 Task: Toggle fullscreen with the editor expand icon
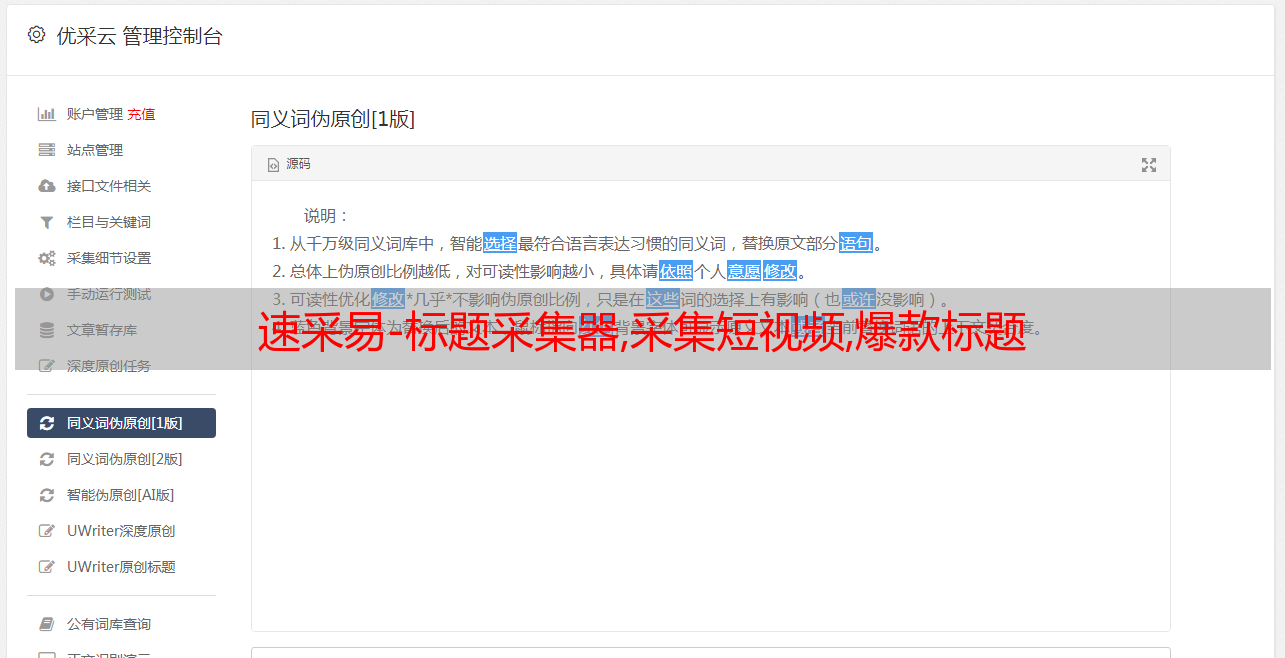(x=1149, y=165)
